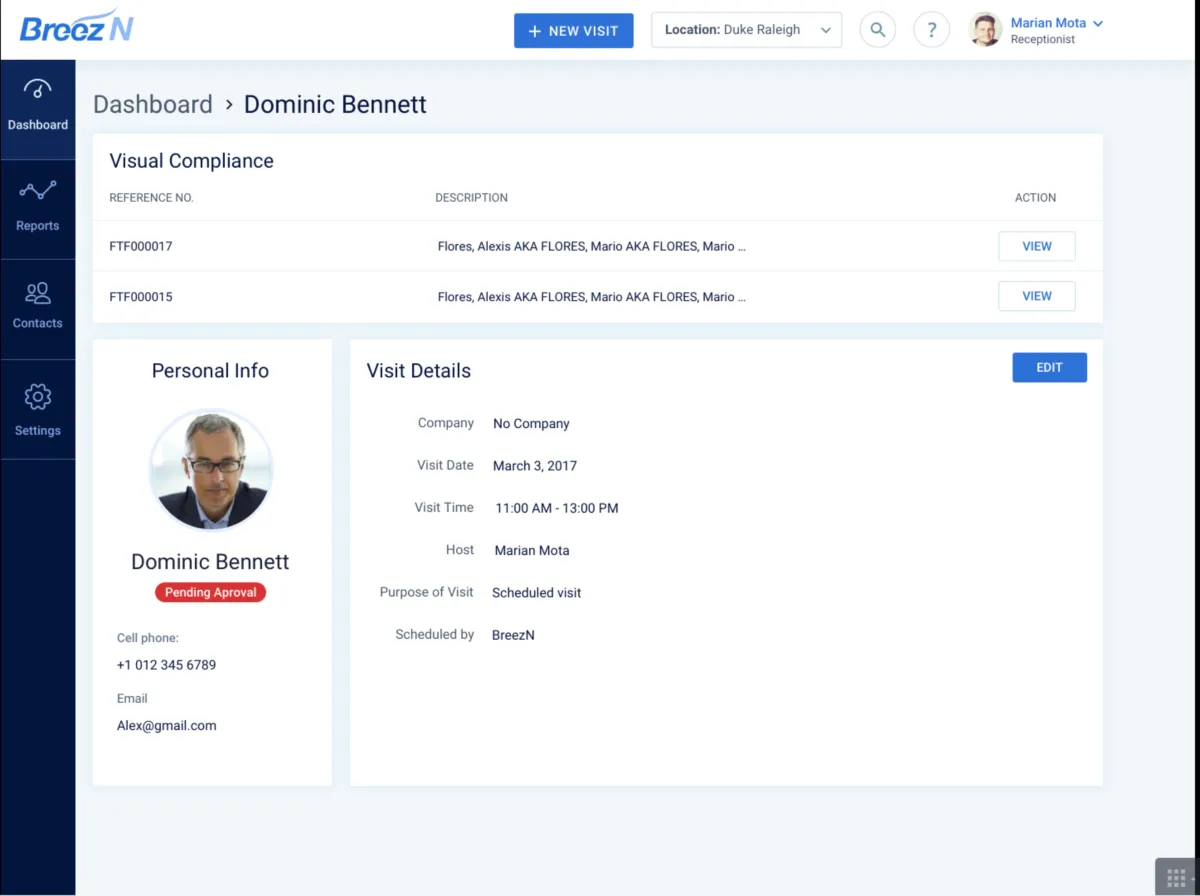The height and width of the screenshot is (896, 1200).
Task: Open the search magnifier icon
Action: coord(878,30)
